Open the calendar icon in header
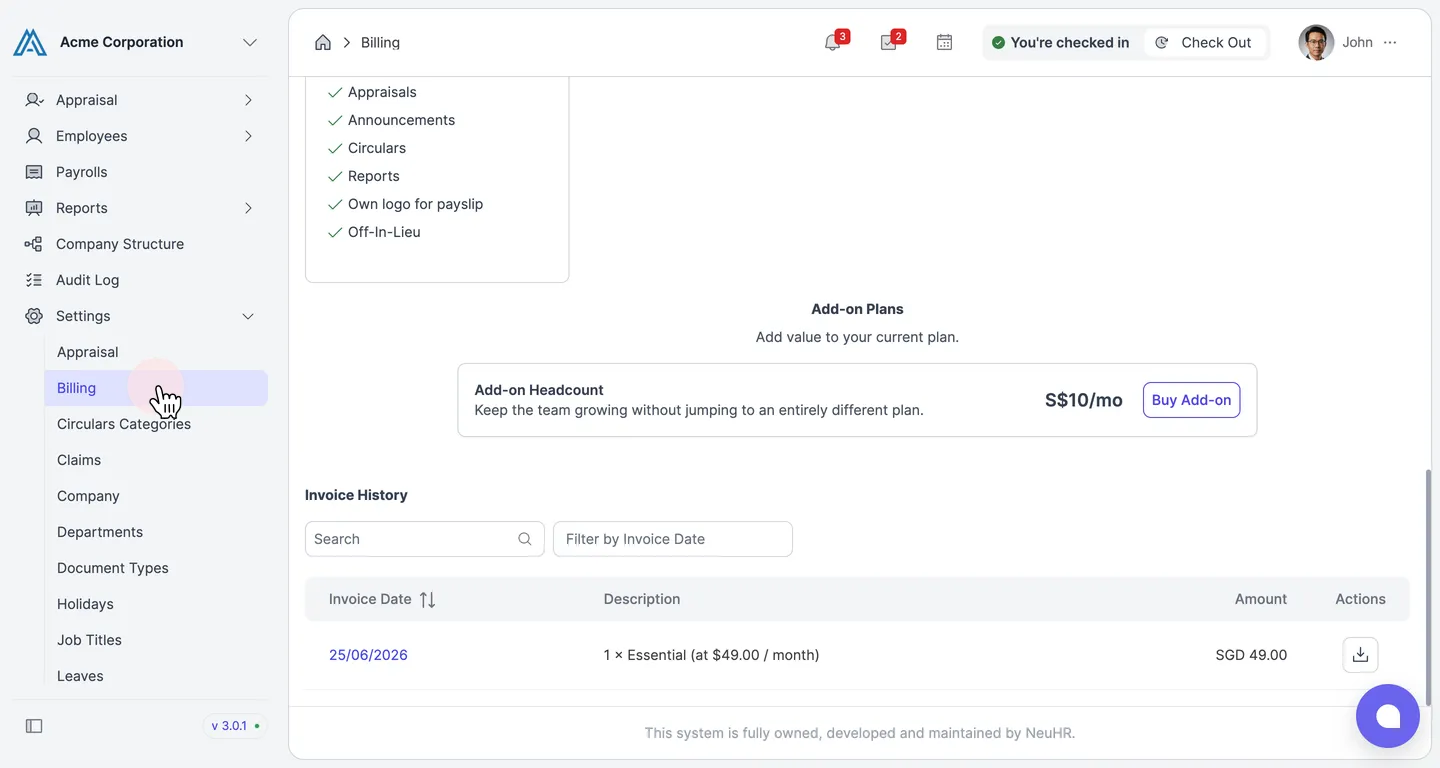1440x768 pixels. coord(944,42)
